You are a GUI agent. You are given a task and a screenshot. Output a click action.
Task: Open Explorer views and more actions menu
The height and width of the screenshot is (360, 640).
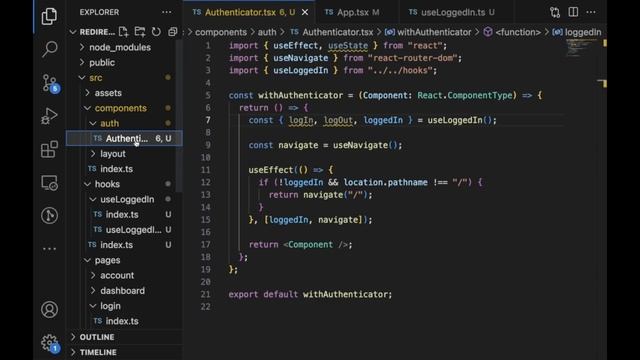click(167, 12)
